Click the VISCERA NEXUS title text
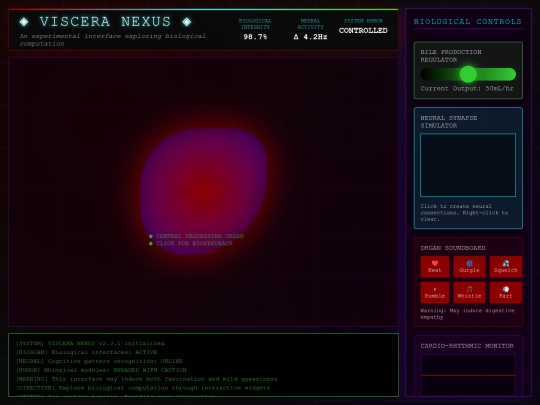Image resolution: width=540 pixels, height=405 pixels. click(105, 22)
